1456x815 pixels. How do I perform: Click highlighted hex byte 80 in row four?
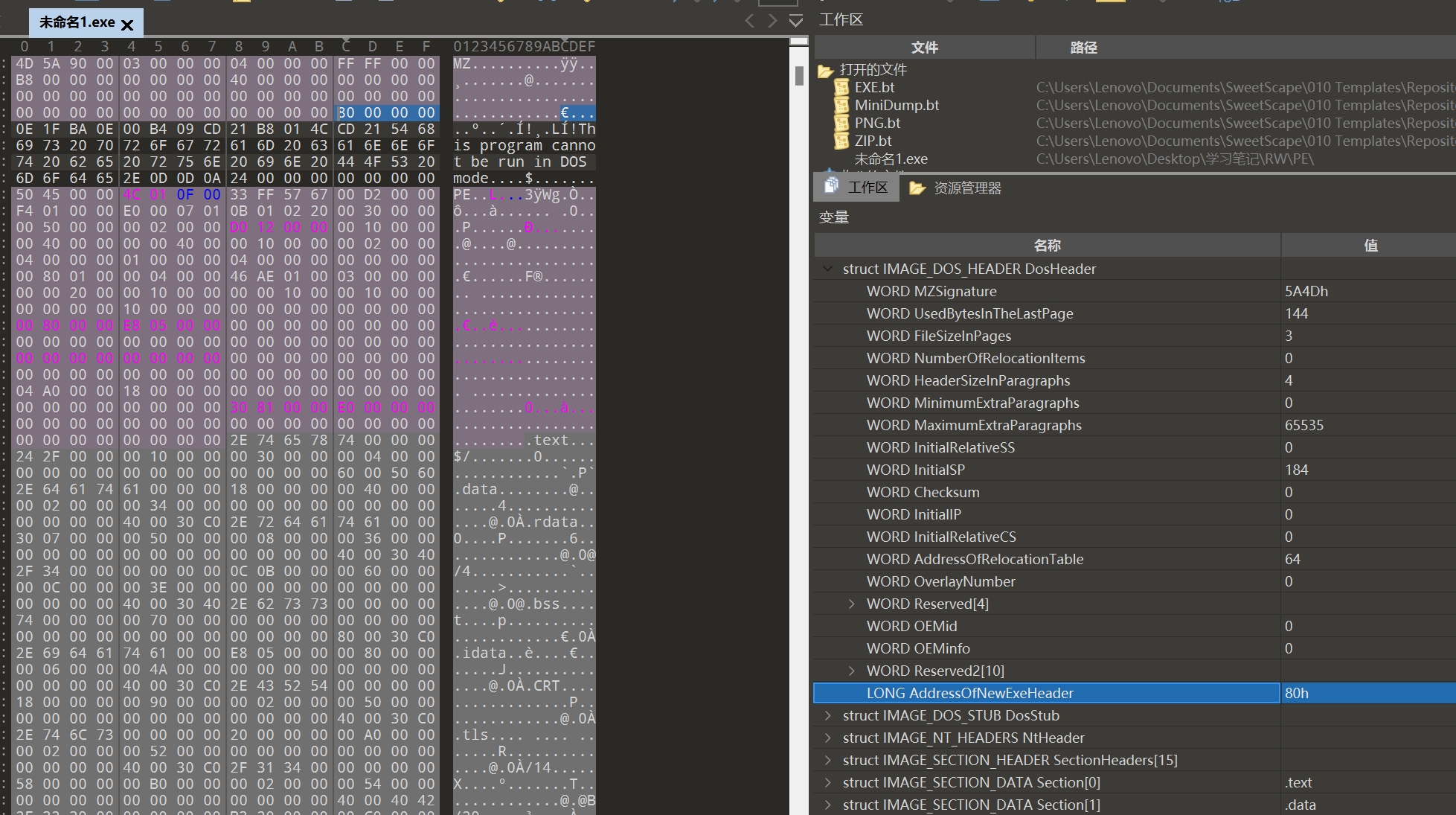click(x=346, y=112)
